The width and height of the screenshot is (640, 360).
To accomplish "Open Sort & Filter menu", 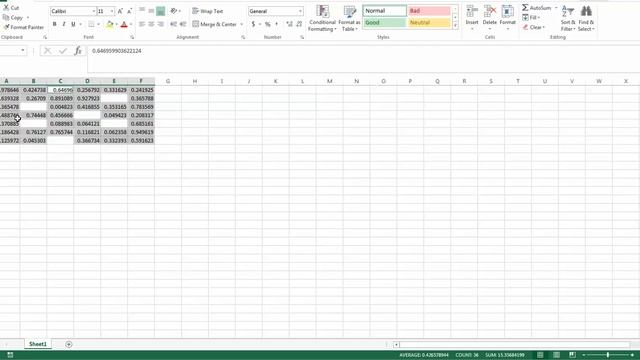I will tap(568, 18).
